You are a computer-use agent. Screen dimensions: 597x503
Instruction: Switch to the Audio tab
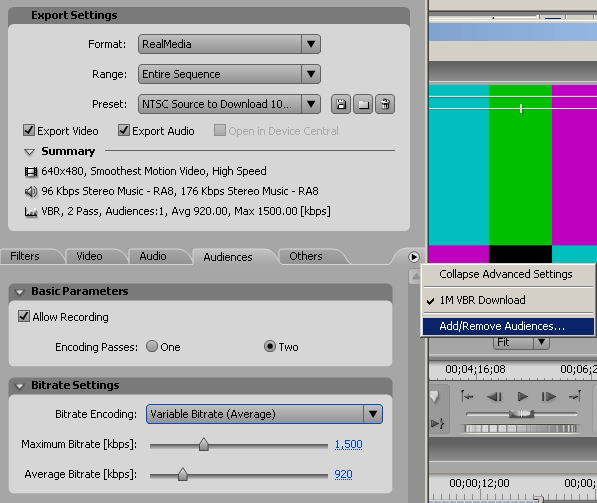click(153, 256)
